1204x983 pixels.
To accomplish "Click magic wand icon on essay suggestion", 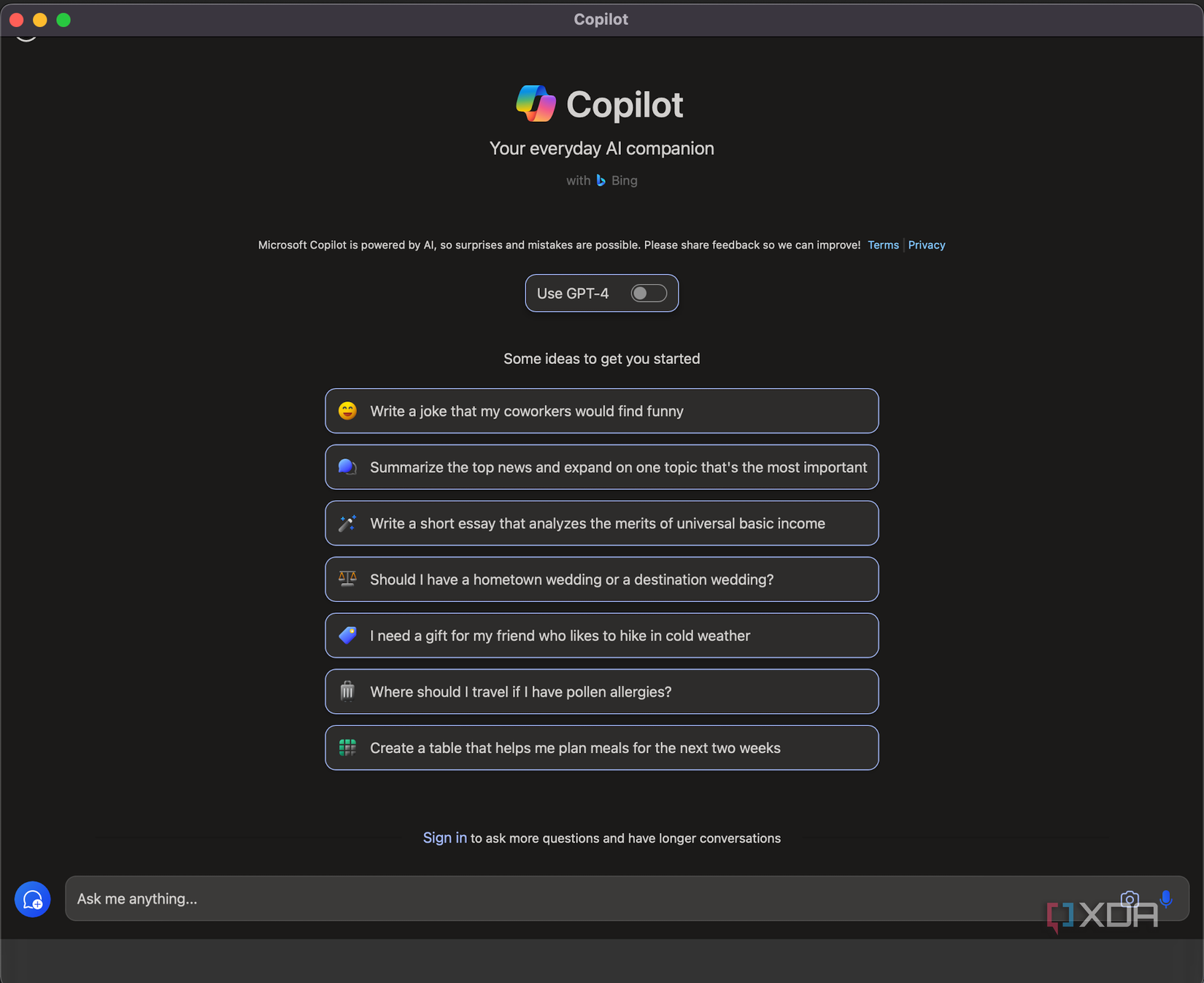I will (x=347, y=523).
